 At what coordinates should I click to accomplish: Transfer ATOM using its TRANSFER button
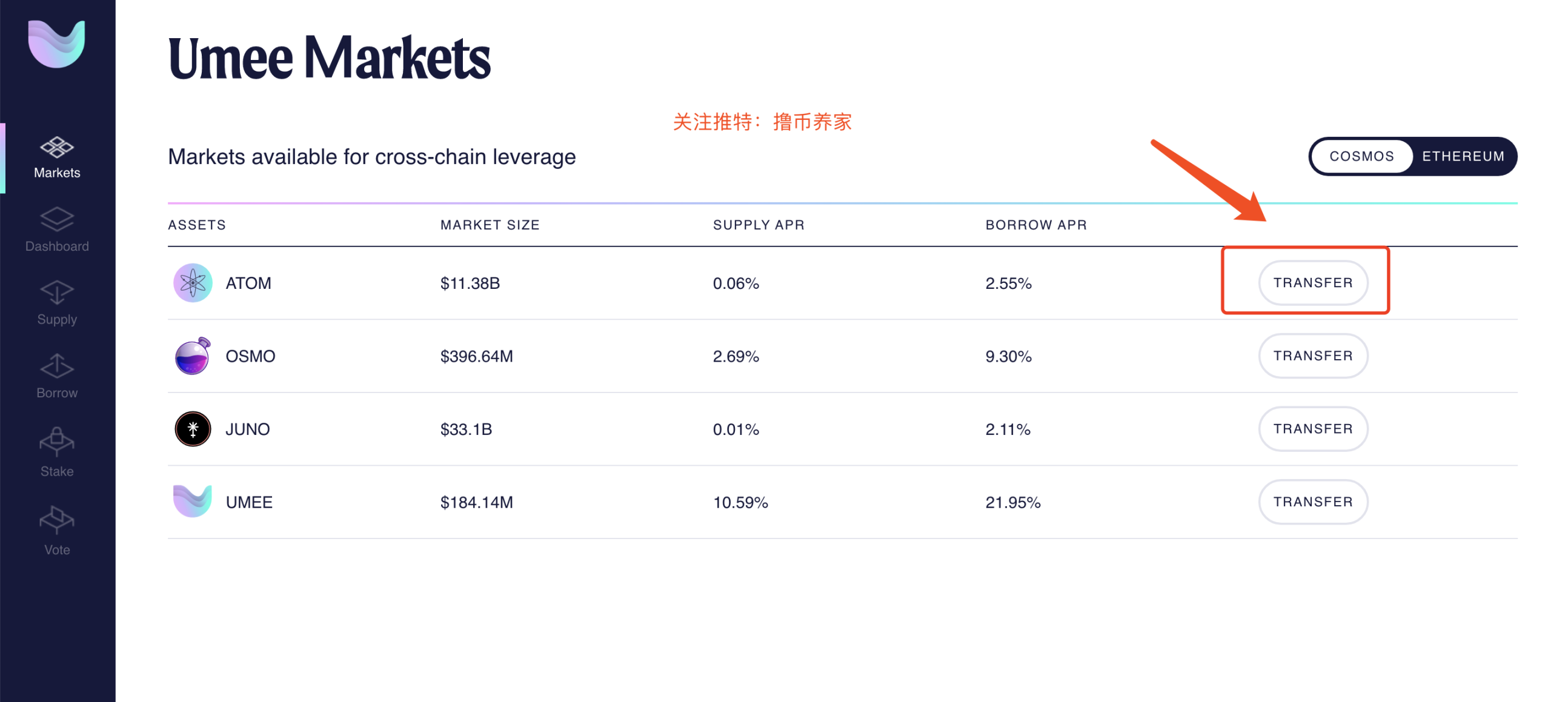point(1313,283)
